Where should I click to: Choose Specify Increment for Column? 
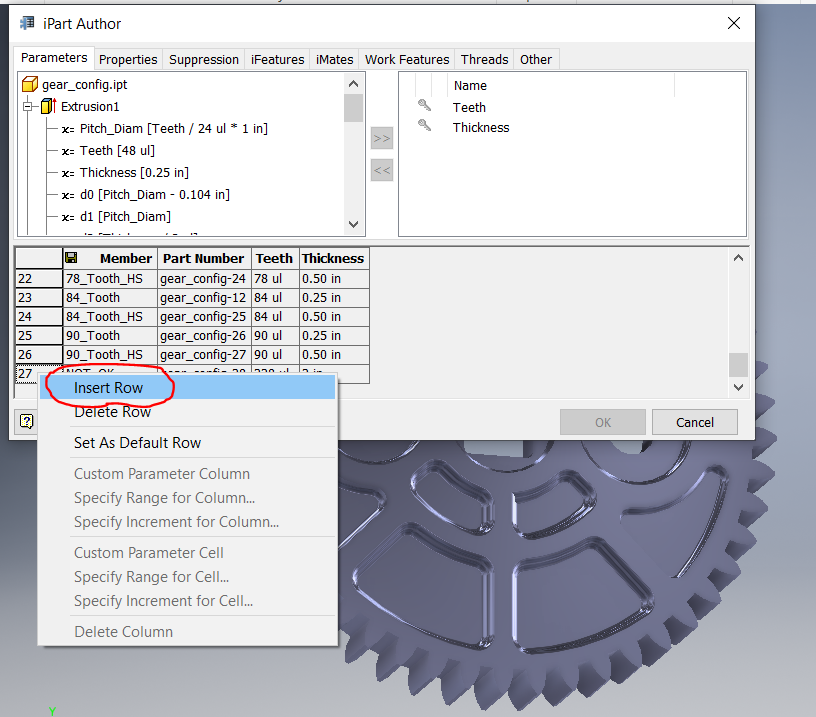pos(188,521)
